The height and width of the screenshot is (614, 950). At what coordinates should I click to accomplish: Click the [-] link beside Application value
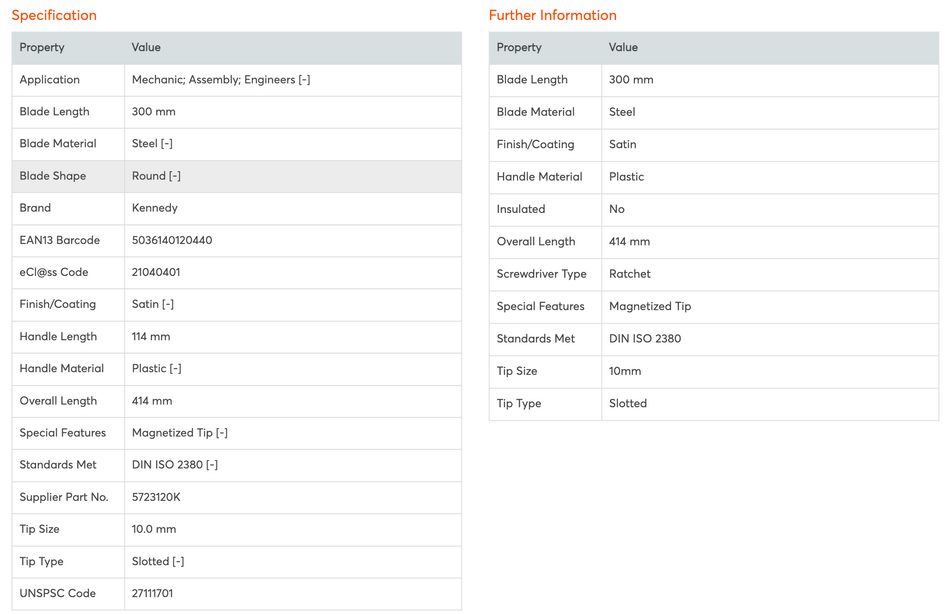point(304,80)
